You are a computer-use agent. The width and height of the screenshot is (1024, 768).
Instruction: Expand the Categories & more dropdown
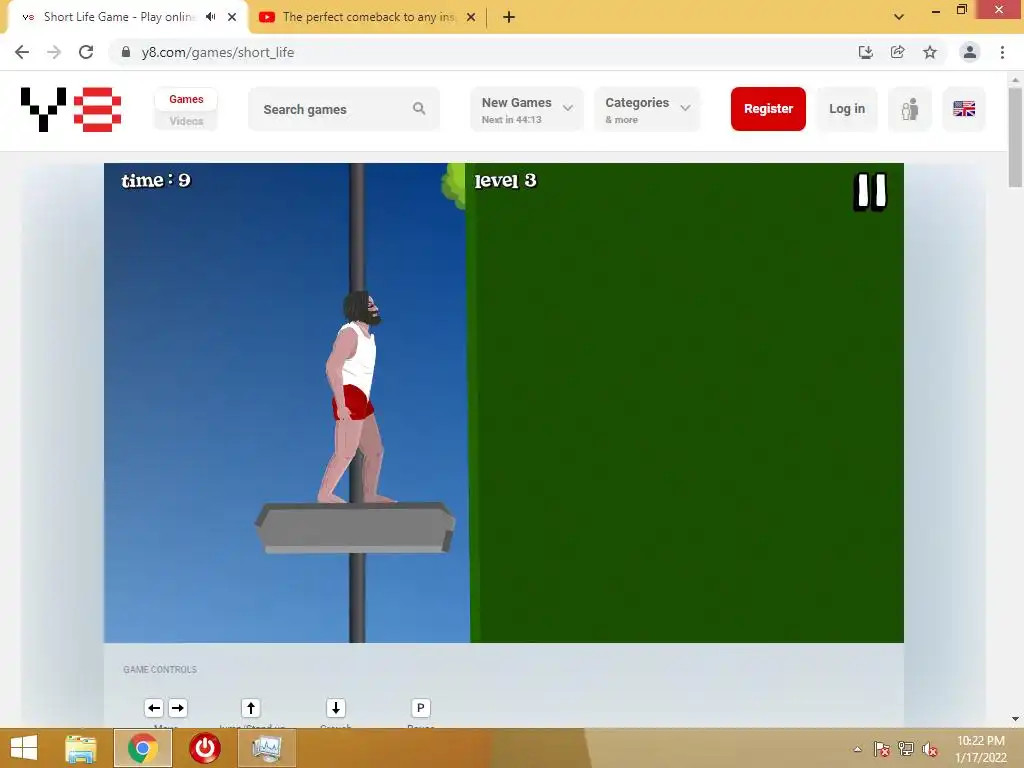coord(647,109)
